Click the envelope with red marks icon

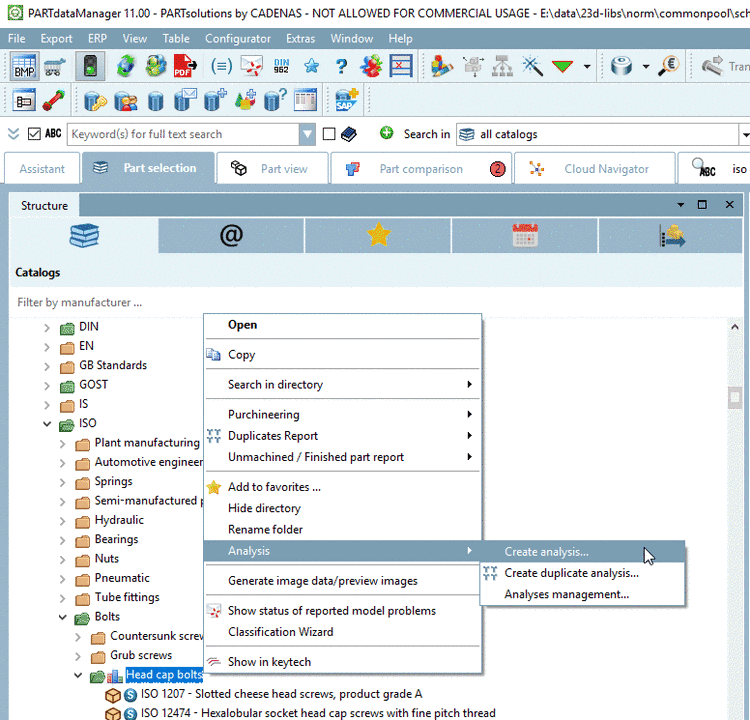point(252,66)
